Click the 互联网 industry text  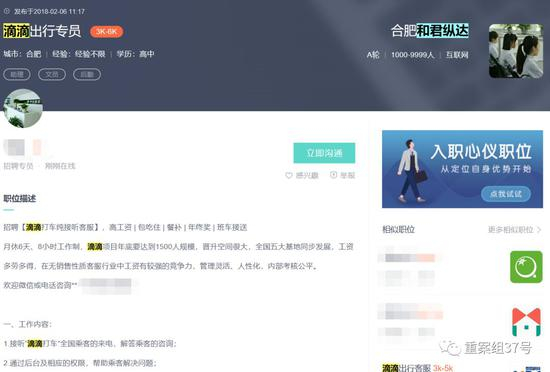pyautogui.click(x=457, y=55)
